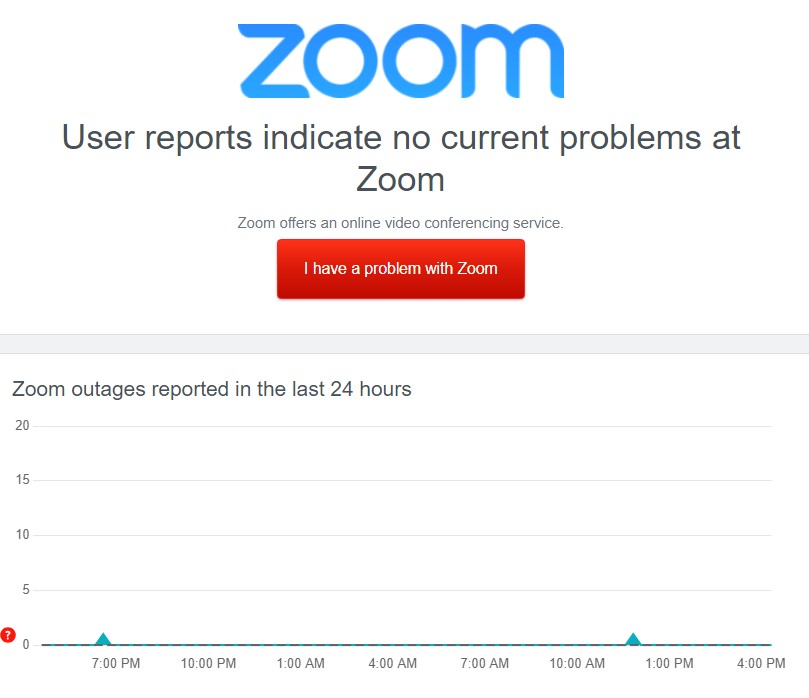Click the "User reports indicate no current problems" headline
Screen dimensions: 809x698
coord(401,157)
